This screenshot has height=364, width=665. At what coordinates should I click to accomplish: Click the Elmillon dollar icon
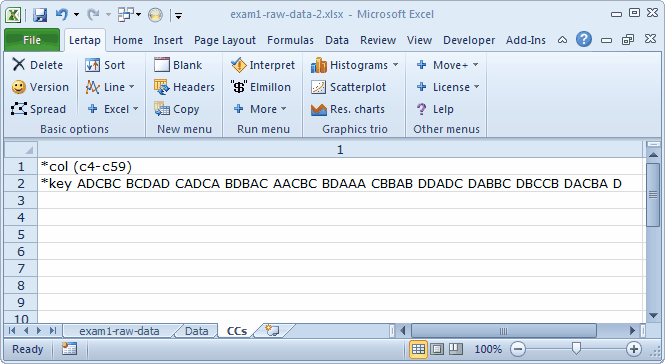point(239,87)
